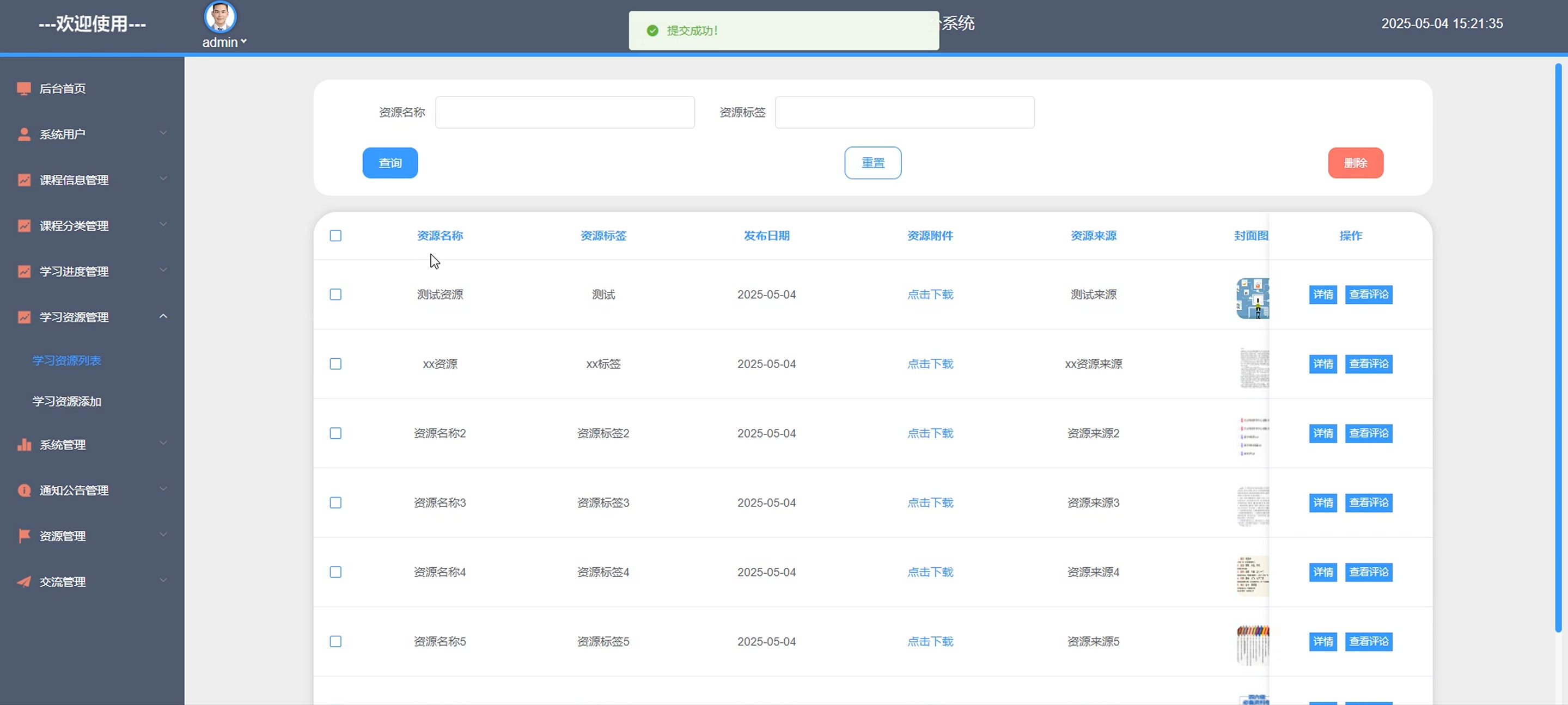1568x705 pixels.
Task: Click the 交流管理 paper plane icon
Action: [24, 581]
